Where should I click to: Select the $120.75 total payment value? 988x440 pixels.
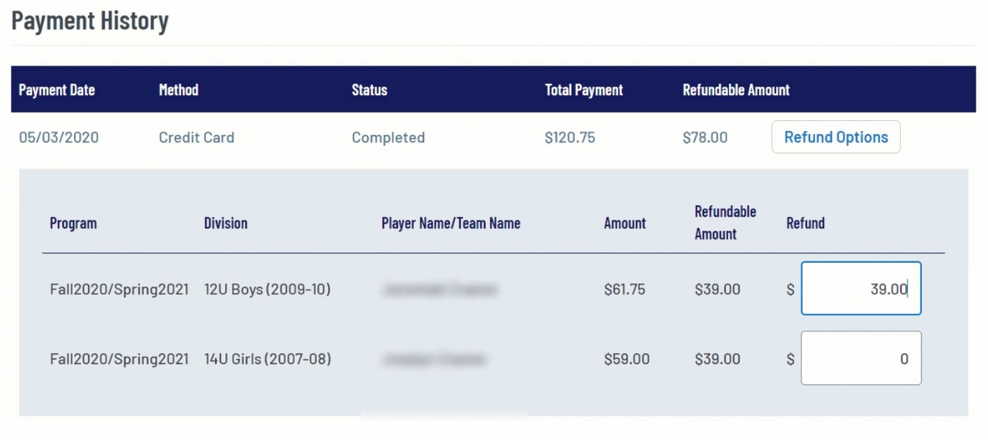(569, 137)
